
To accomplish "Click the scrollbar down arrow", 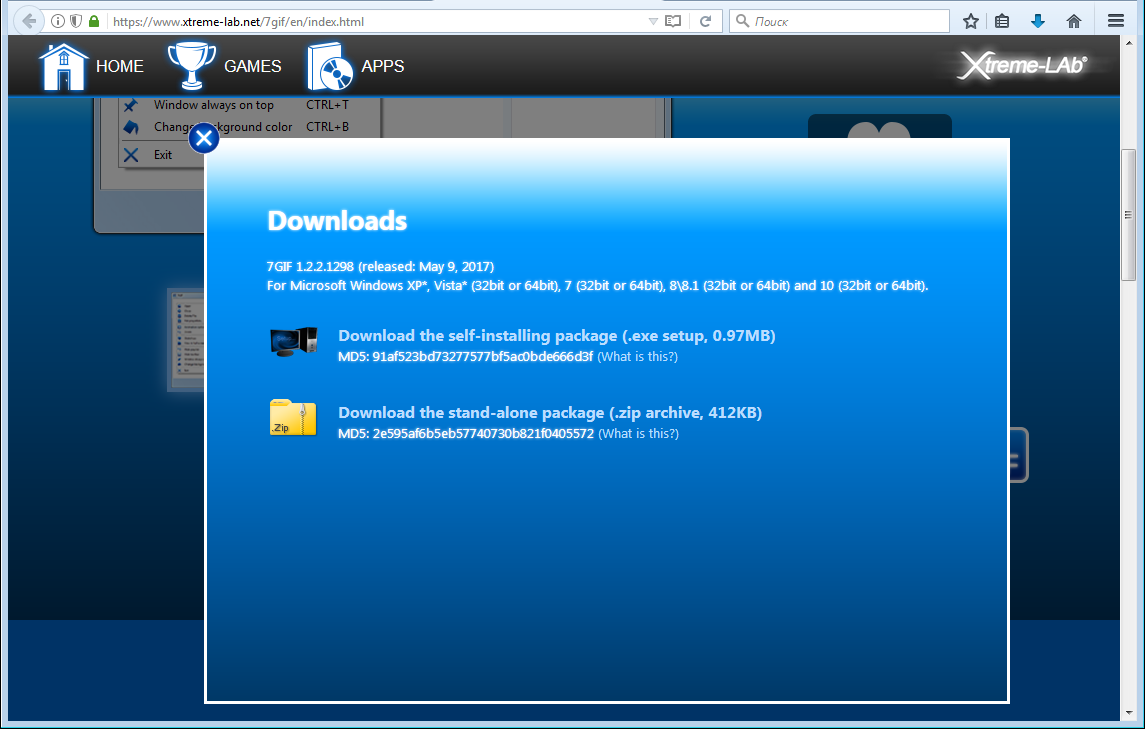I will click(x=1129, y=713).
